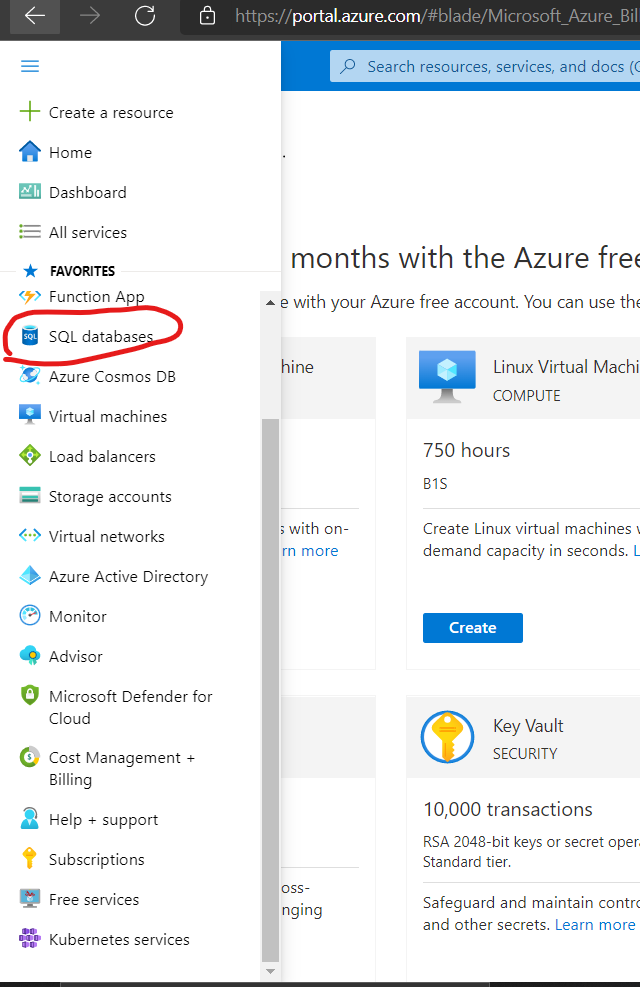Click the browser forward arrow
The width and height of the screenshot is (640, 987).
click(x=90, y=16)
